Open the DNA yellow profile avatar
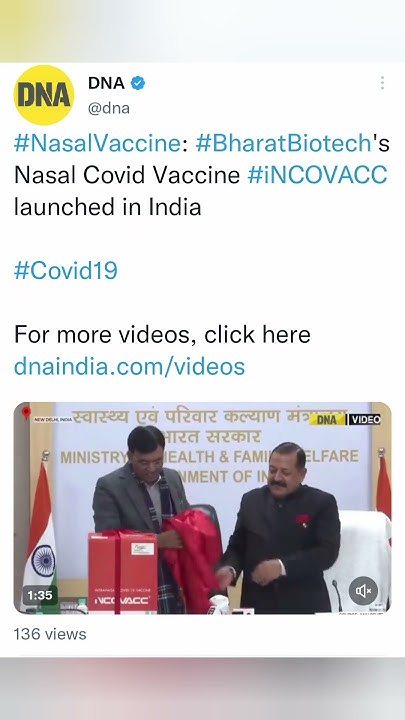Screen dimensions: 405x720 [x=44, y=95]
